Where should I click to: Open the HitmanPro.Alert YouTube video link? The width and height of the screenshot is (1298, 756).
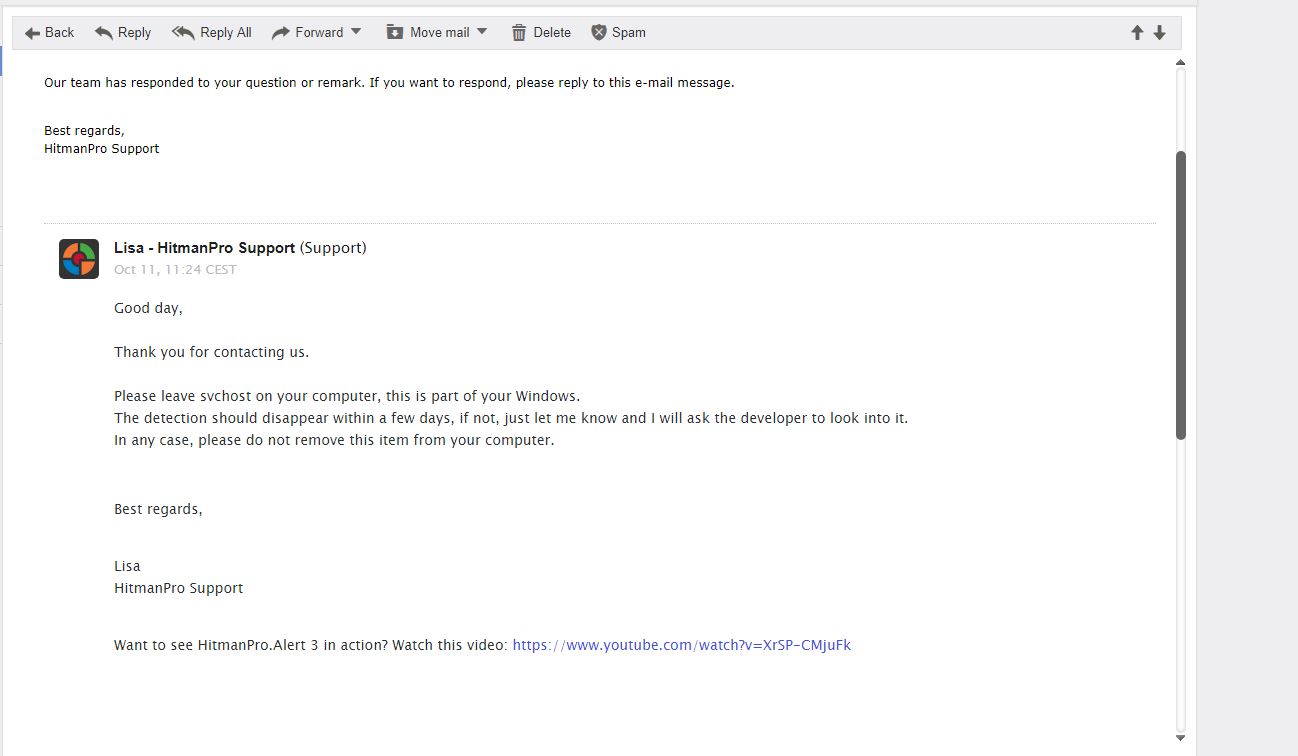point(681,645)
